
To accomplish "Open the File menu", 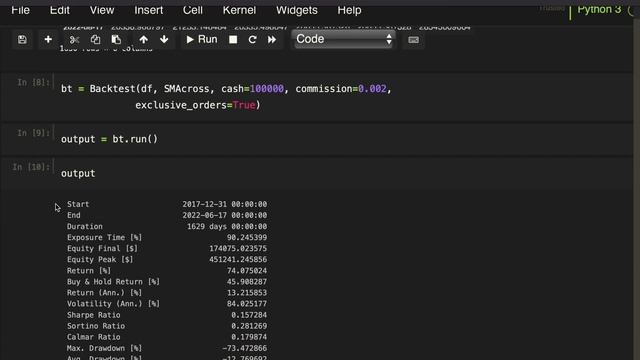I will (x=20, y=10).
